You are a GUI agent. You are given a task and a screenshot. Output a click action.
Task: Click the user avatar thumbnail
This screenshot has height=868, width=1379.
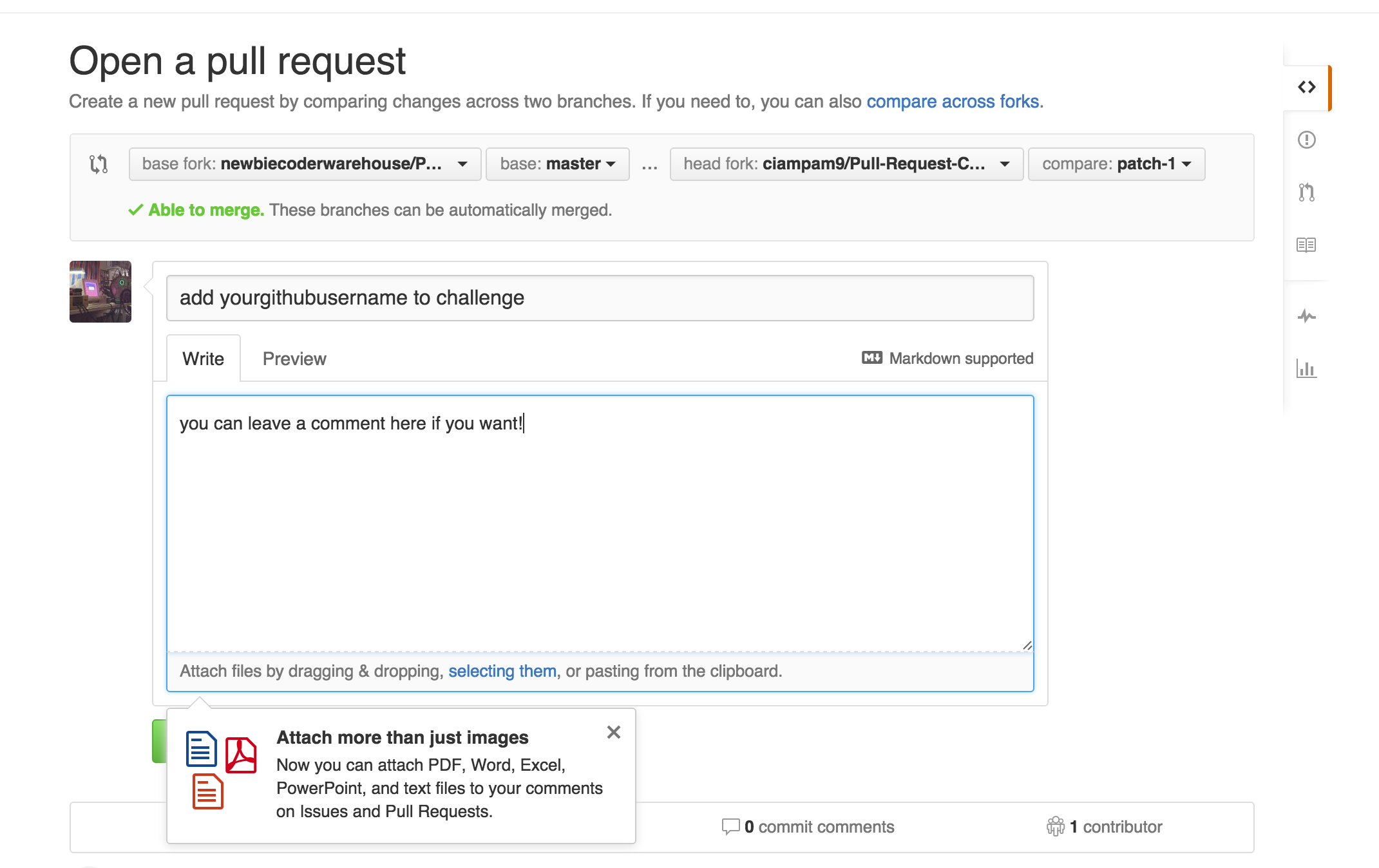point(100,292)
